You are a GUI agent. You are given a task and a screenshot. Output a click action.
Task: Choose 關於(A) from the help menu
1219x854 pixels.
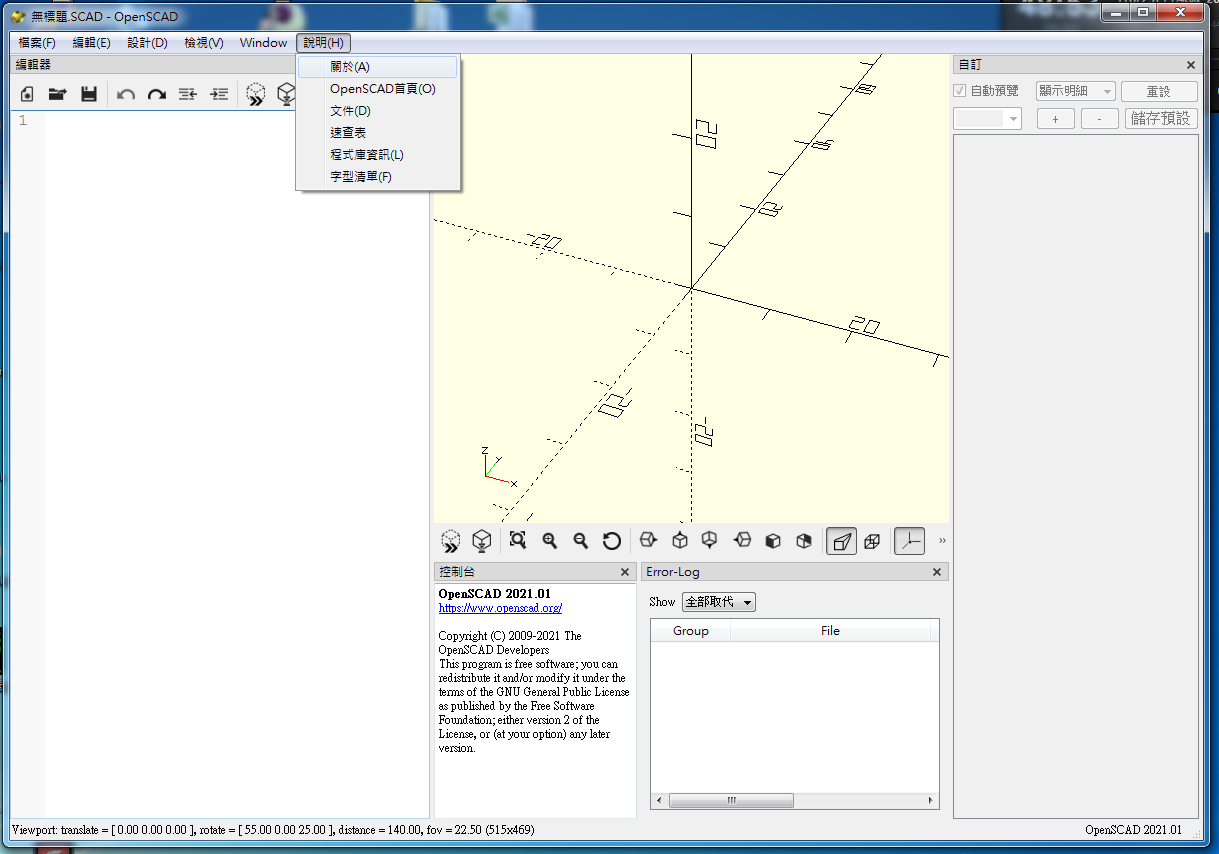[x=378, y=67]
